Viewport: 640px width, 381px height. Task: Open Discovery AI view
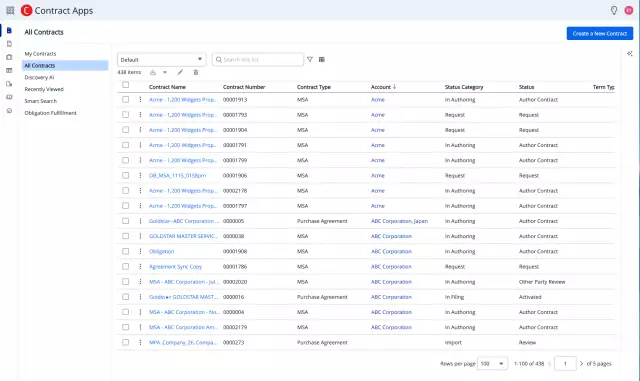pos(39,77)
